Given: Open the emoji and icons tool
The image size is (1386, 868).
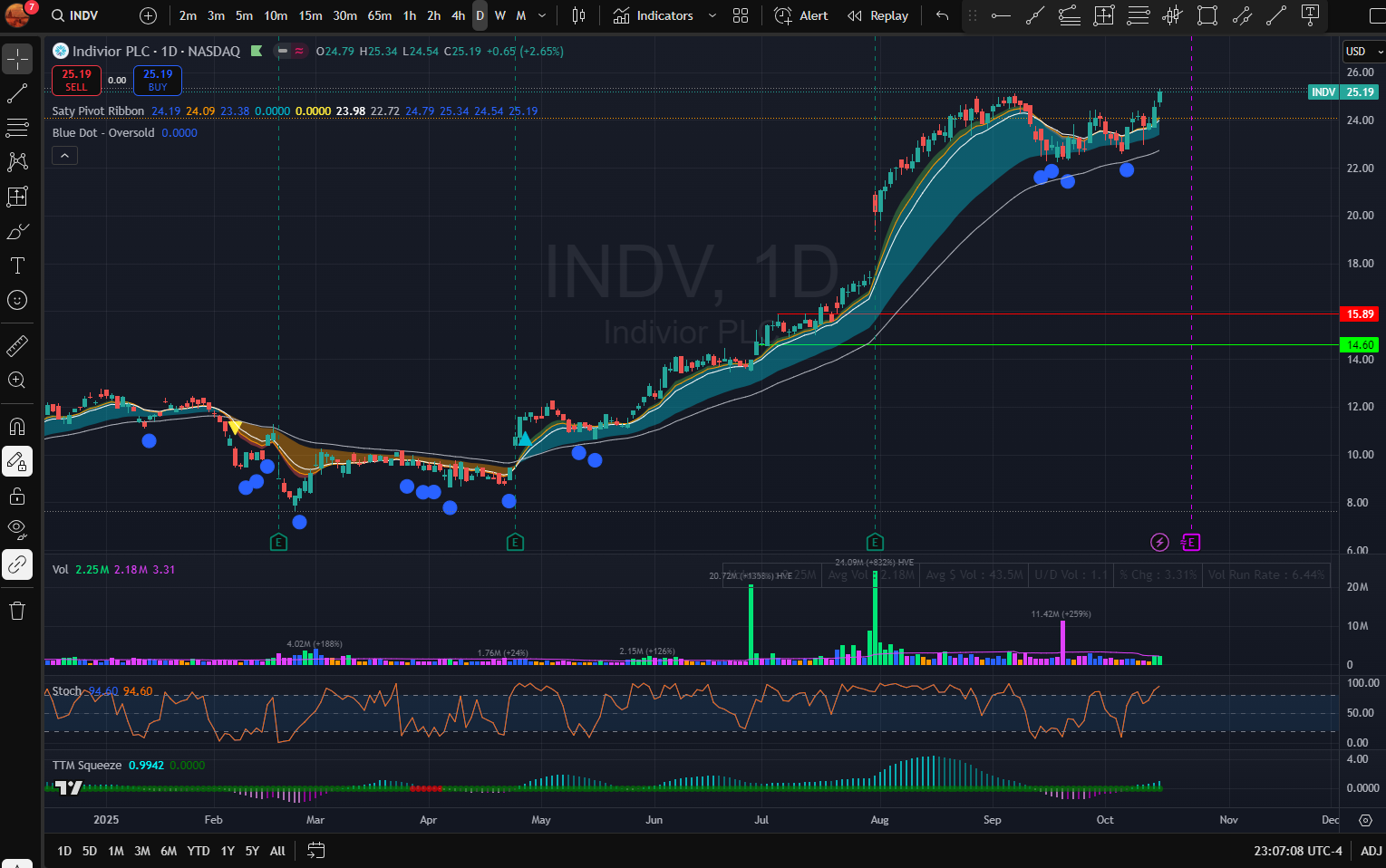Looking at the screenshot, I should click(17, 300).
